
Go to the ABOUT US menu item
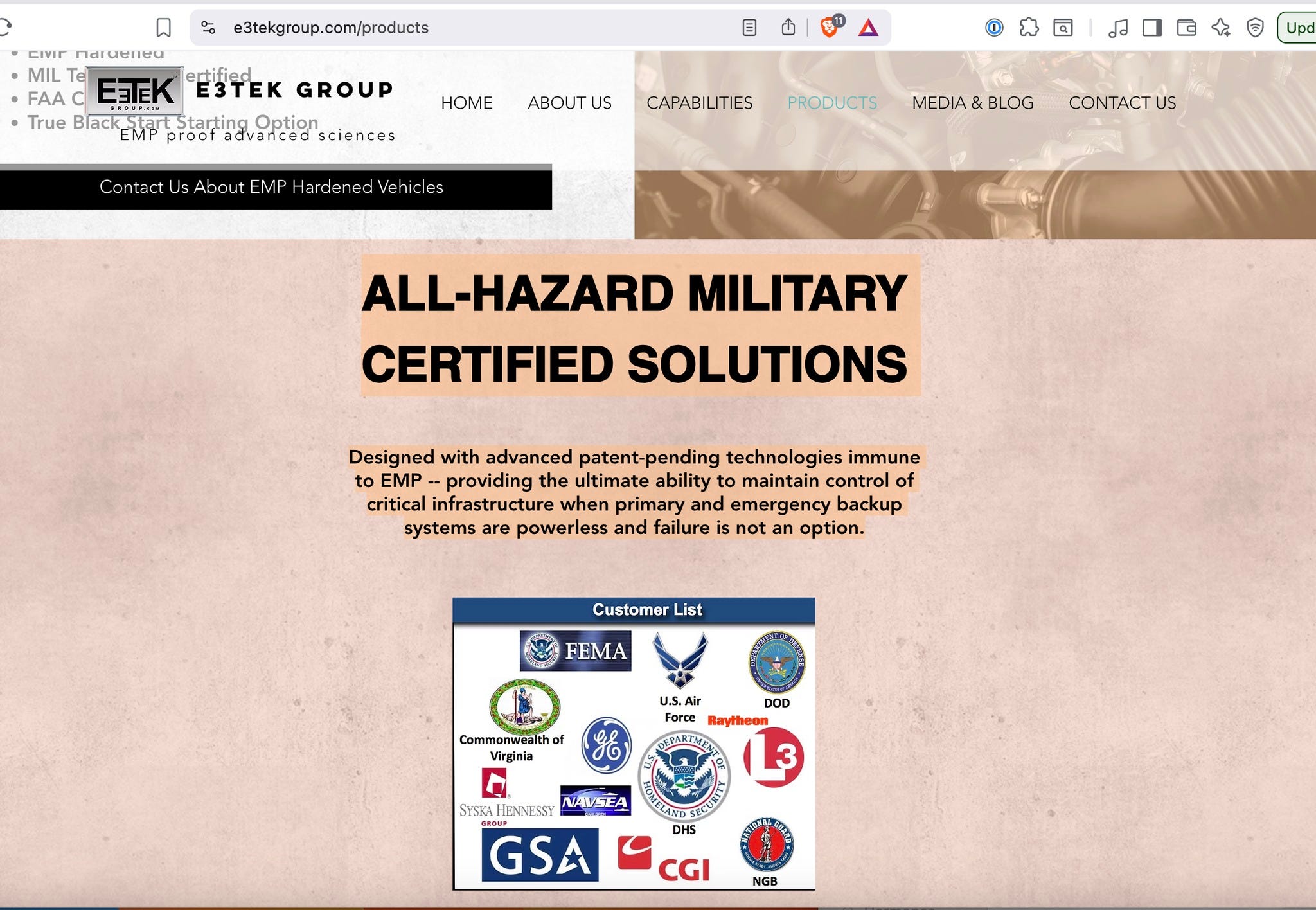pyautogui.click(x=569, y=103)
